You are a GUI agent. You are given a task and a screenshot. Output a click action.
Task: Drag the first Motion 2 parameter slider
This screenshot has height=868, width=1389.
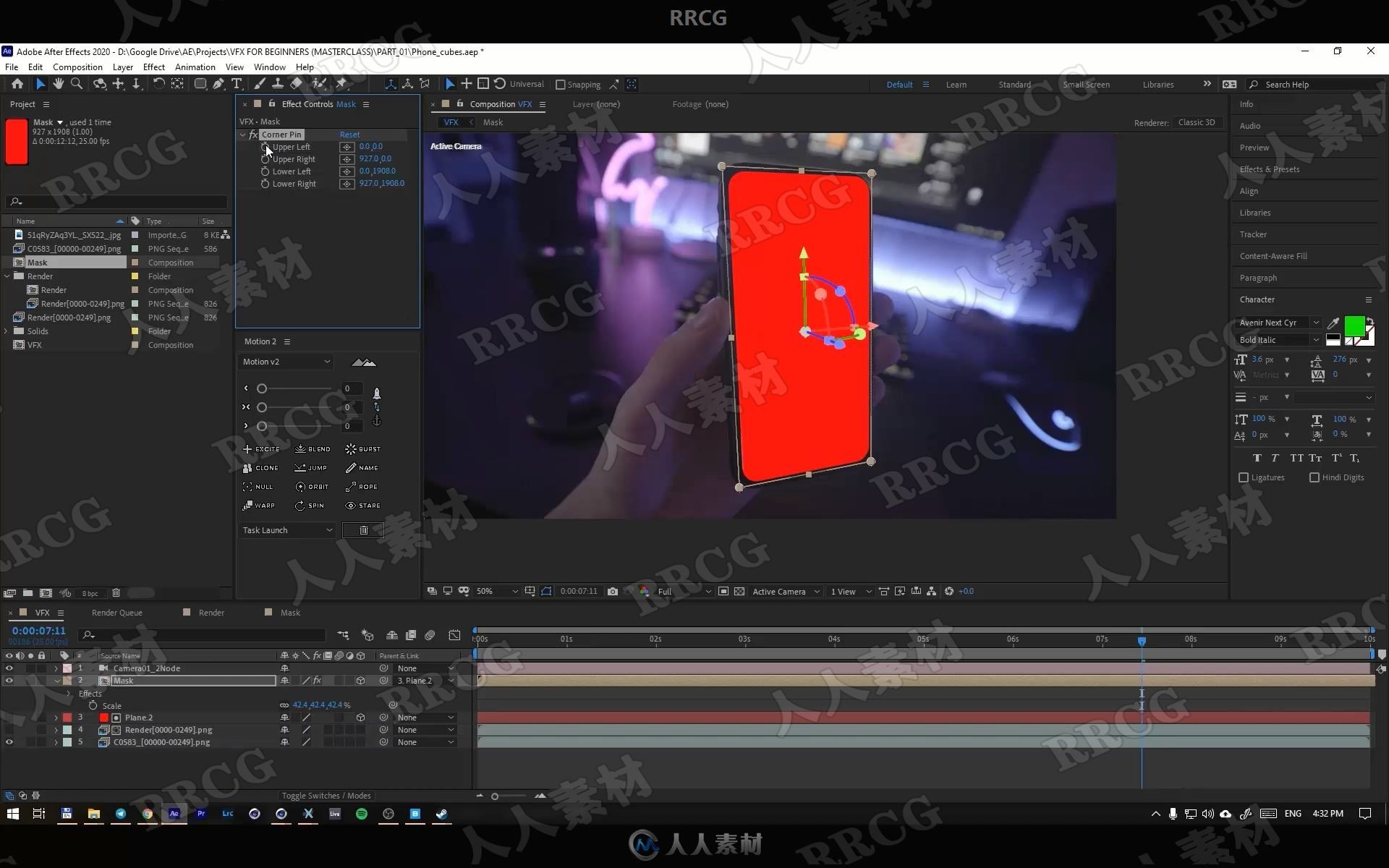[x=262, y=388]
